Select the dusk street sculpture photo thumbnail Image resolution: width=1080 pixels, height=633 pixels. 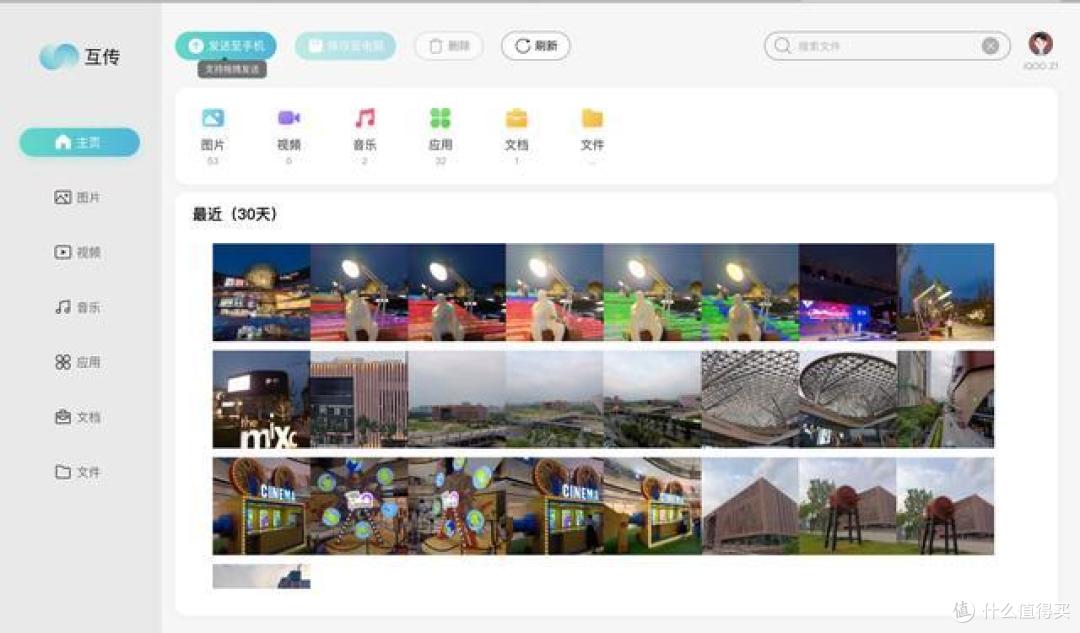pos(945,292)
